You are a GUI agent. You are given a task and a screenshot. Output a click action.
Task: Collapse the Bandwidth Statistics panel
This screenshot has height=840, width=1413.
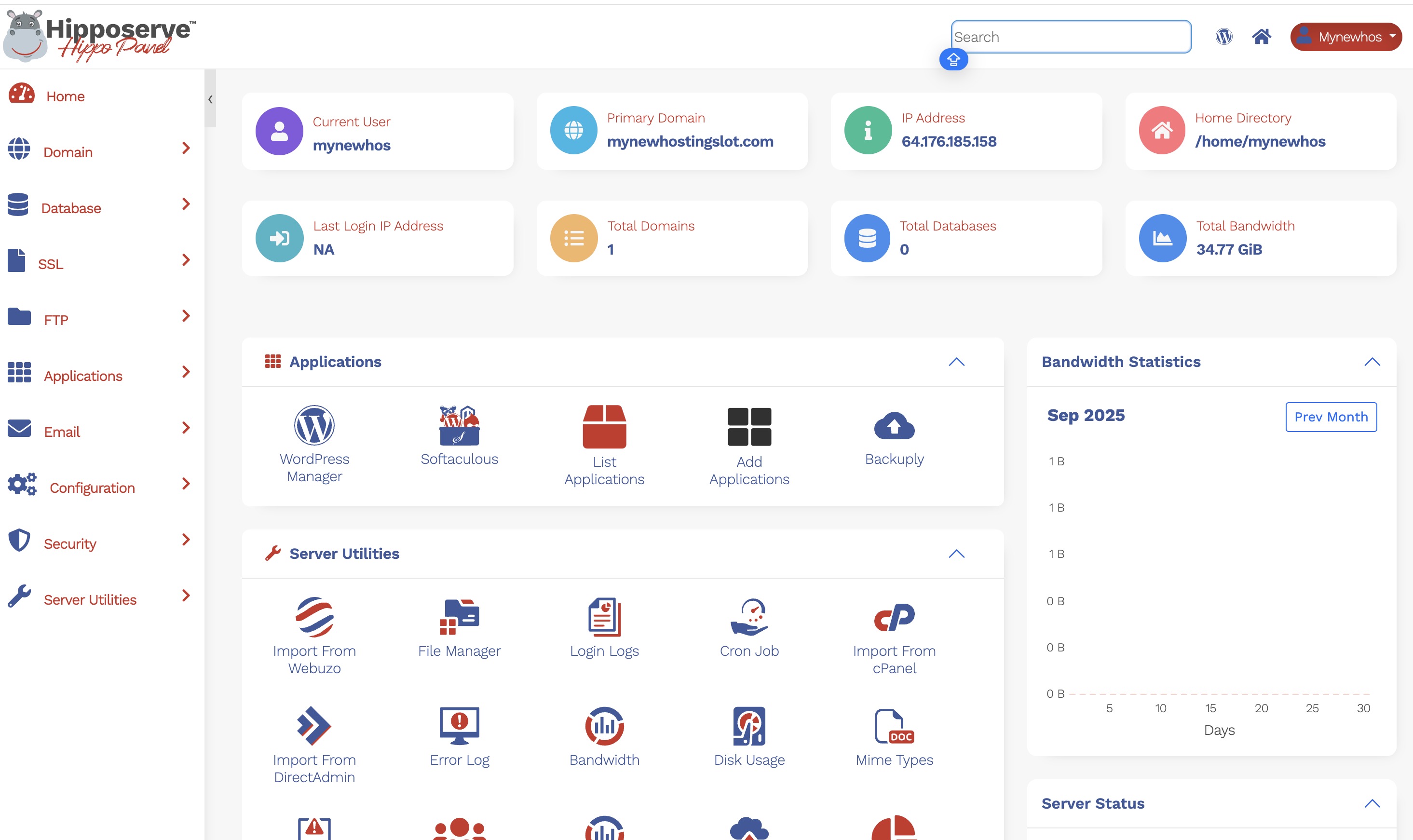(1372, 362)
